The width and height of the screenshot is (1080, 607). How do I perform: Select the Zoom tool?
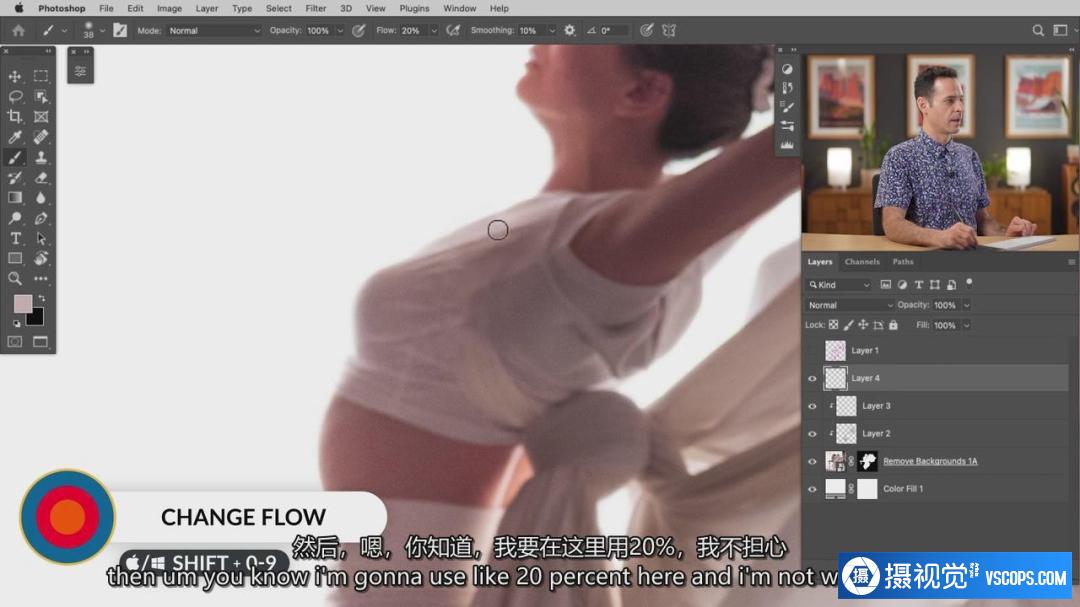pyautogui.click(x=14, y=278)
